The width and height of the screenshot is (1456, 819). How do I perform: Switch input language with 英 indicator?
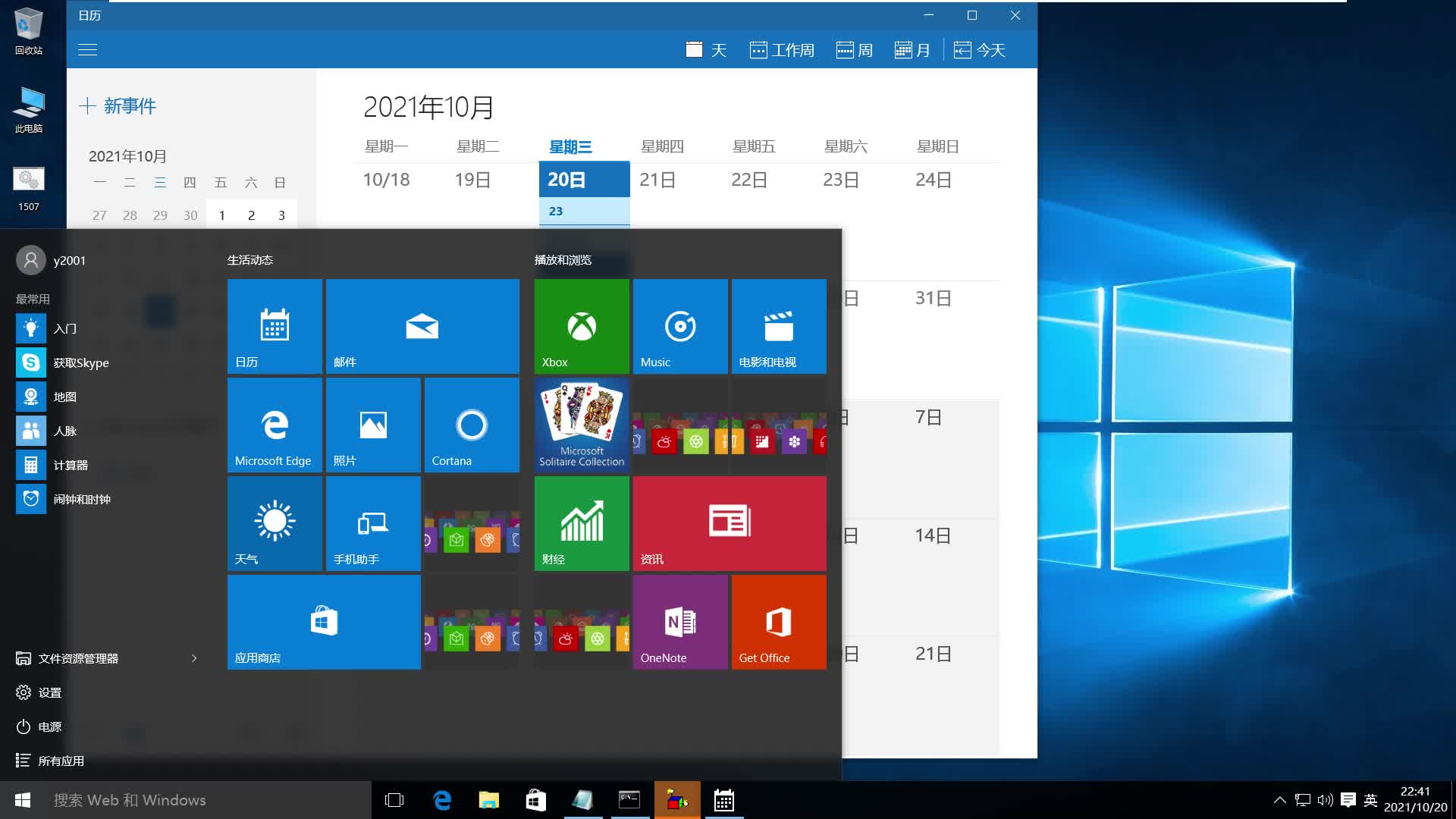point(1370,800)
